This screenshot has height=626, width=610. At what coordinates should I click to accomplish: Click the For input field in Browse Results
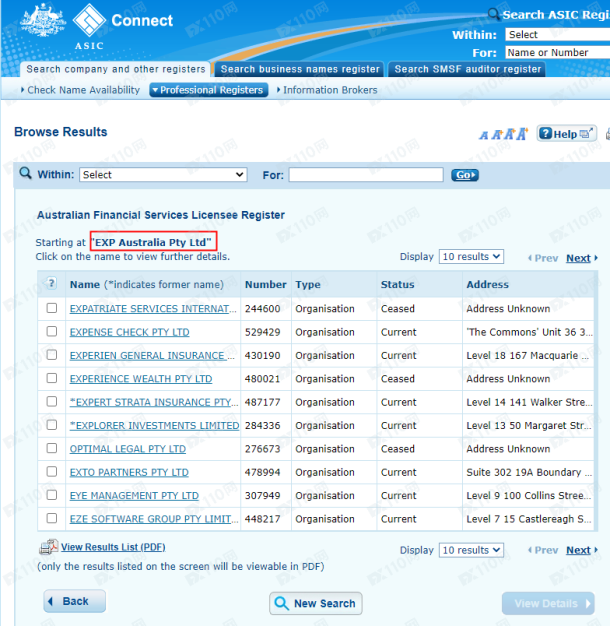(x=366, y=174)
